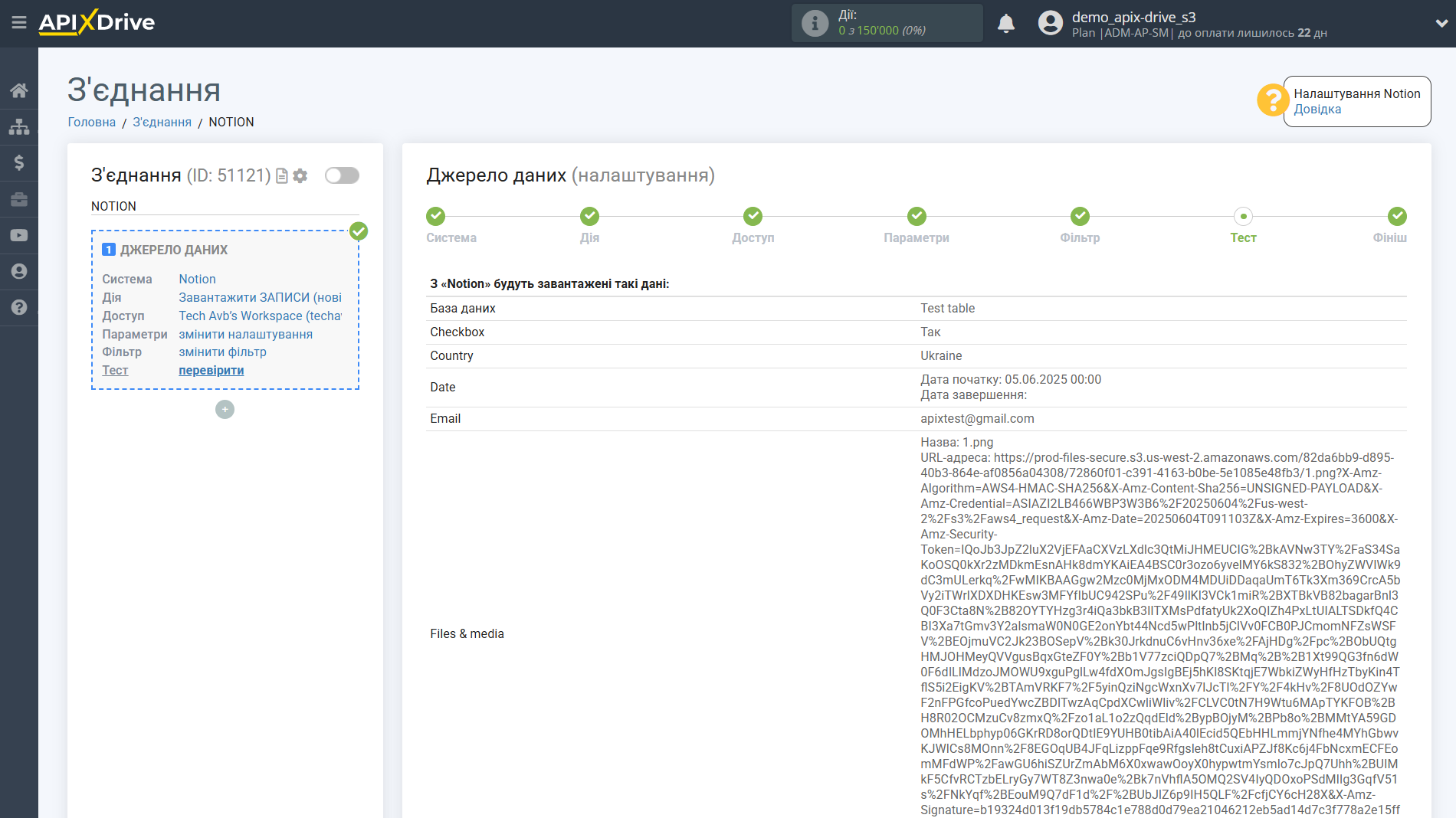Click the yellow question mark help icon

[x=1273, y=100]
